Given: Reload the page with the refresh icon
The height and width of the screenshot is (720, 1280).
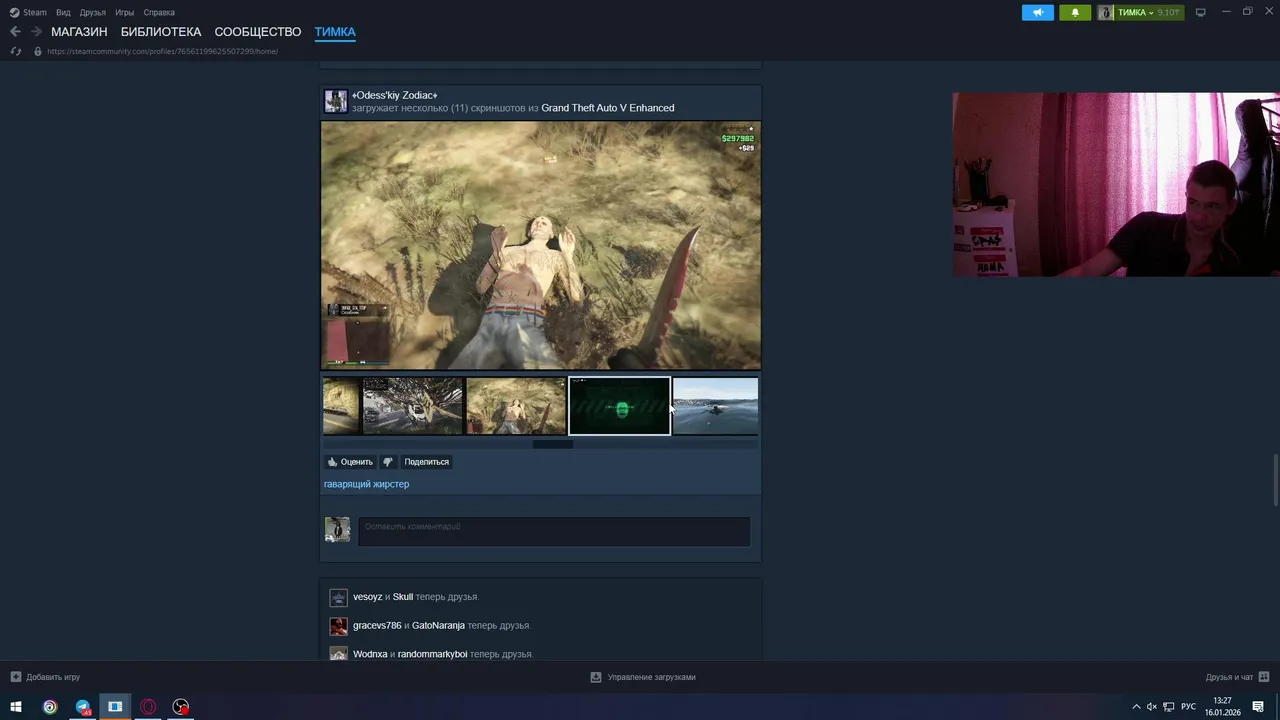Looking at the screenshot, I should [16, 51].
